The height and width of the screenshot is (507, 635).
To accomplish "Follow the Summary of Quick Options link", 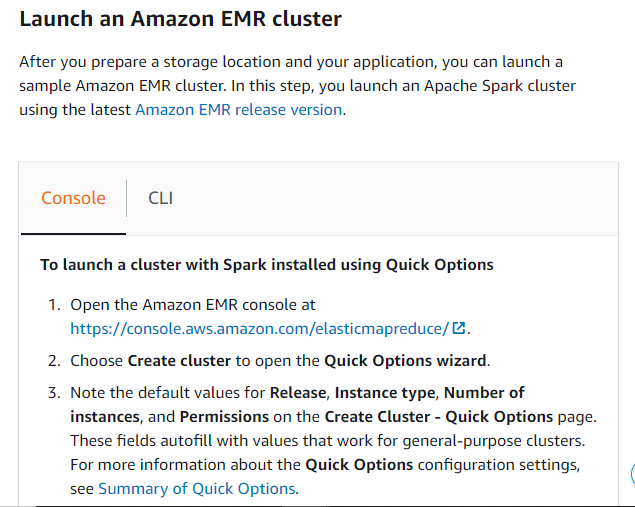I will (x=196, y=489).
